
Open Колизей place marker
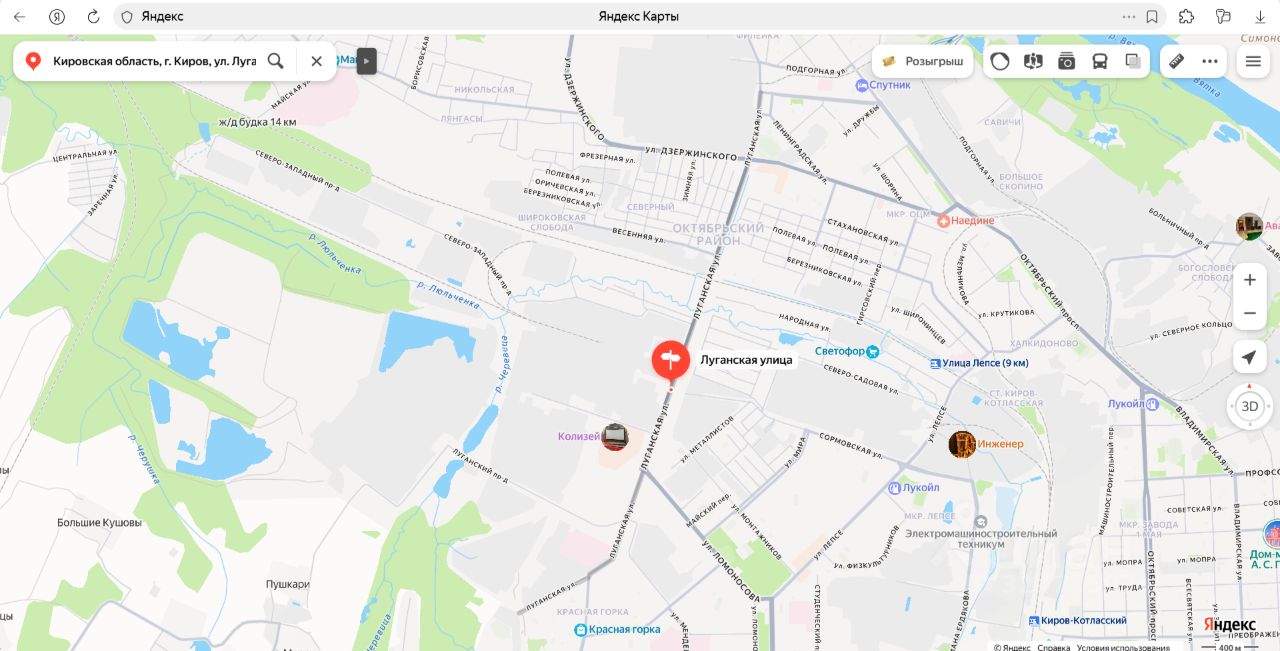(x=614, y=437)
